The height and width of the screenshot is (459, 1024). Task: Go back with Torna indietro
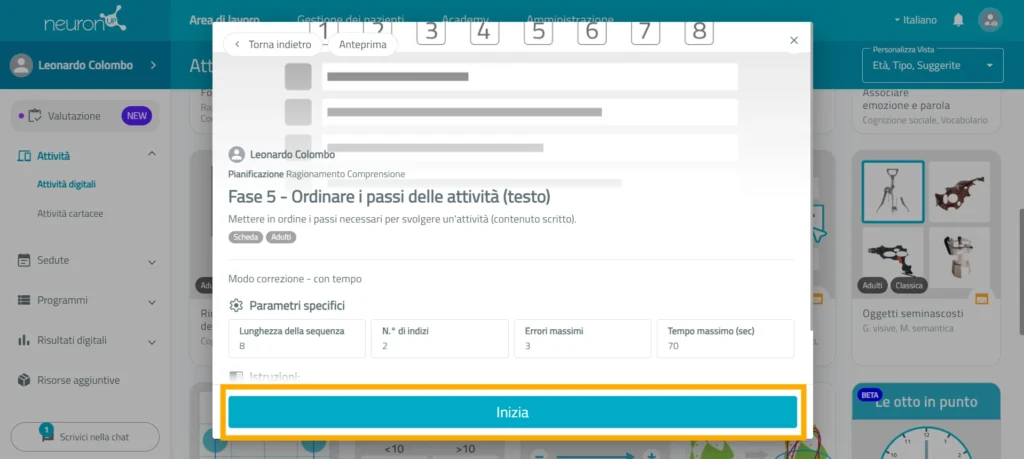tap(272, 44)
